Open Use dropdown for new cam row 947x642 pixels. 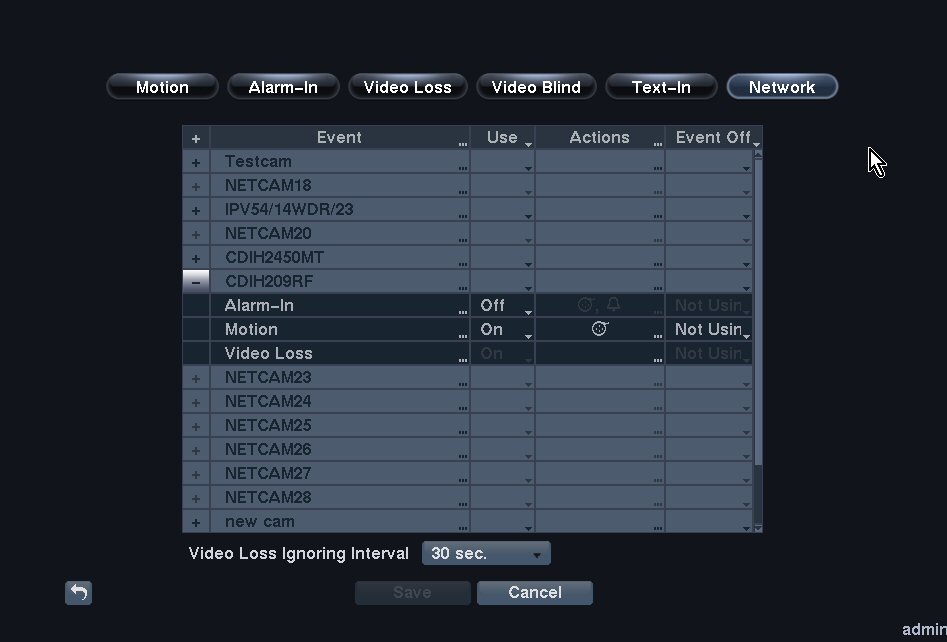503,522
